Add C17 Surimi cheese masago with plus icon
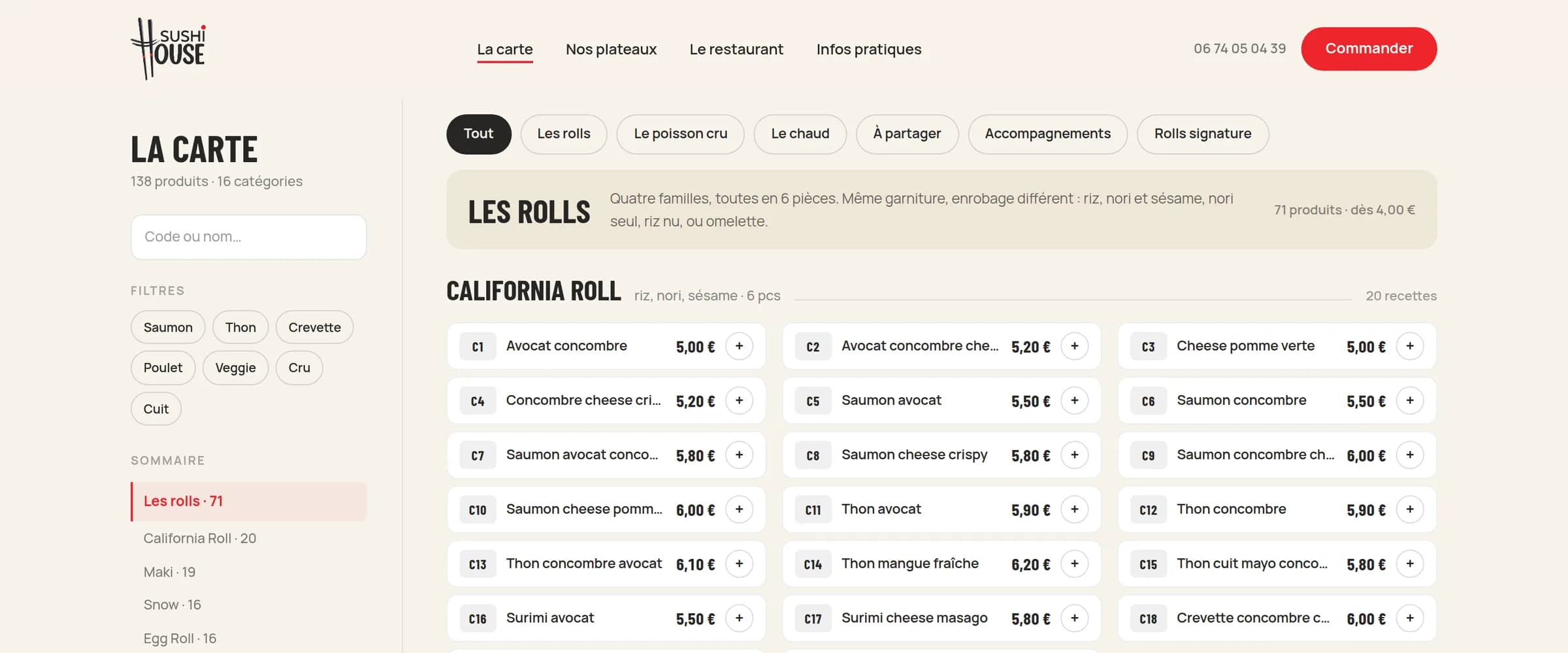Image resolution: width=1568 pixels, height=653 pixels. (x=1075, y=618)
